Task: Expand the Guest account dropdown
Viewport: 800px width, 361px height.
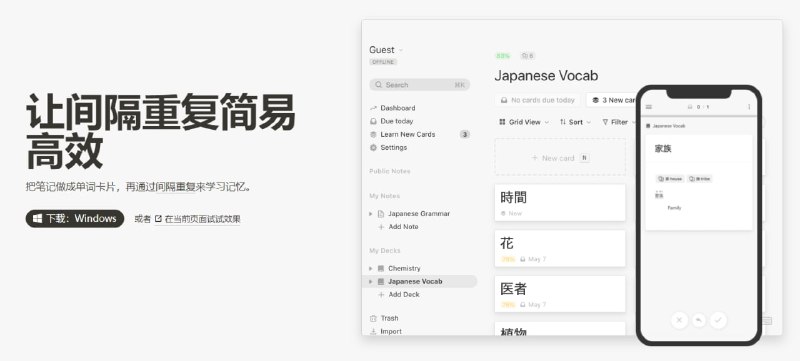Action: 386,50
